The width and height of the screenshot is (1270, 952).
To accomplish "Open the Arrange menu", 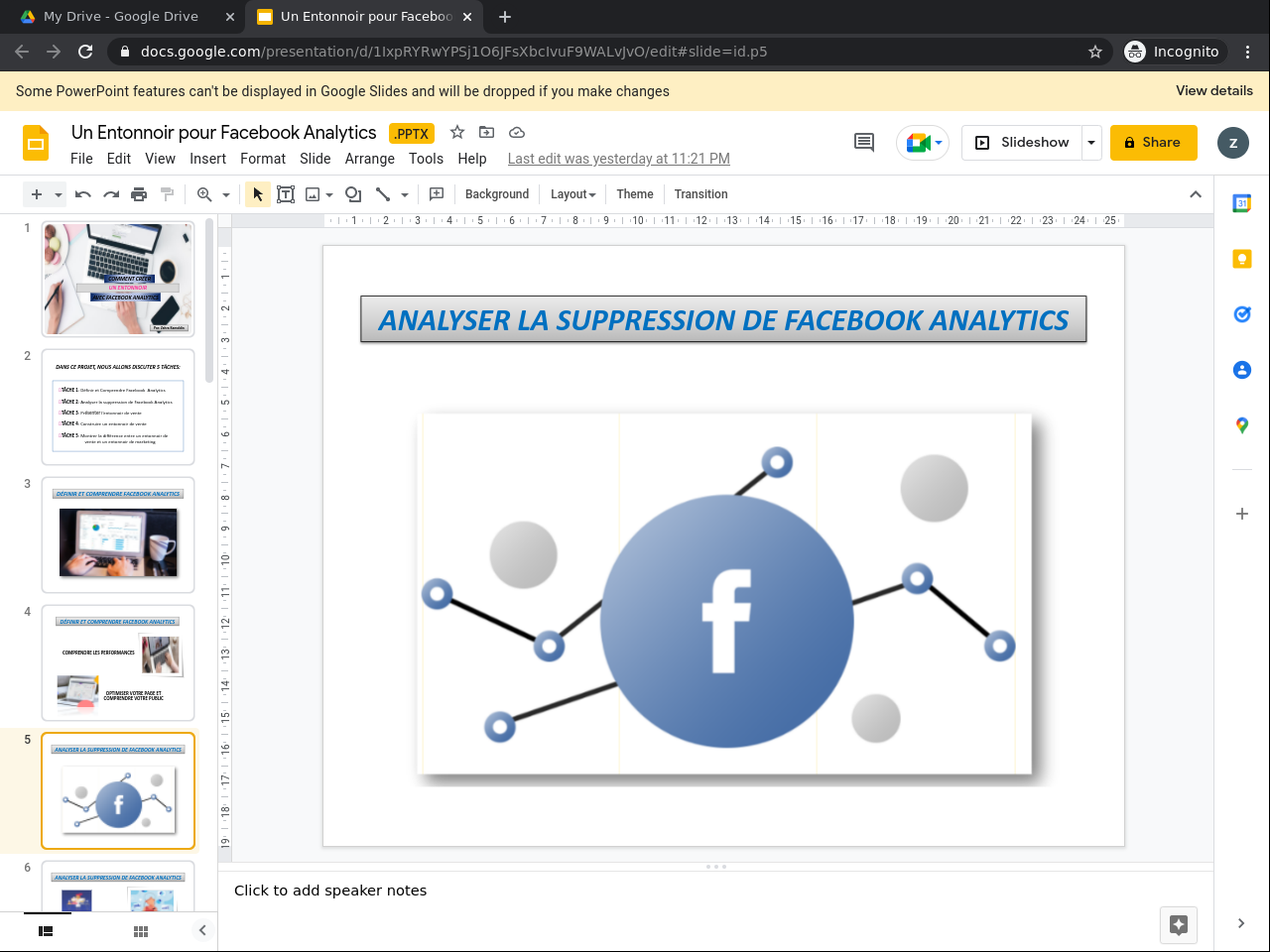I will (x=370, y=159).
